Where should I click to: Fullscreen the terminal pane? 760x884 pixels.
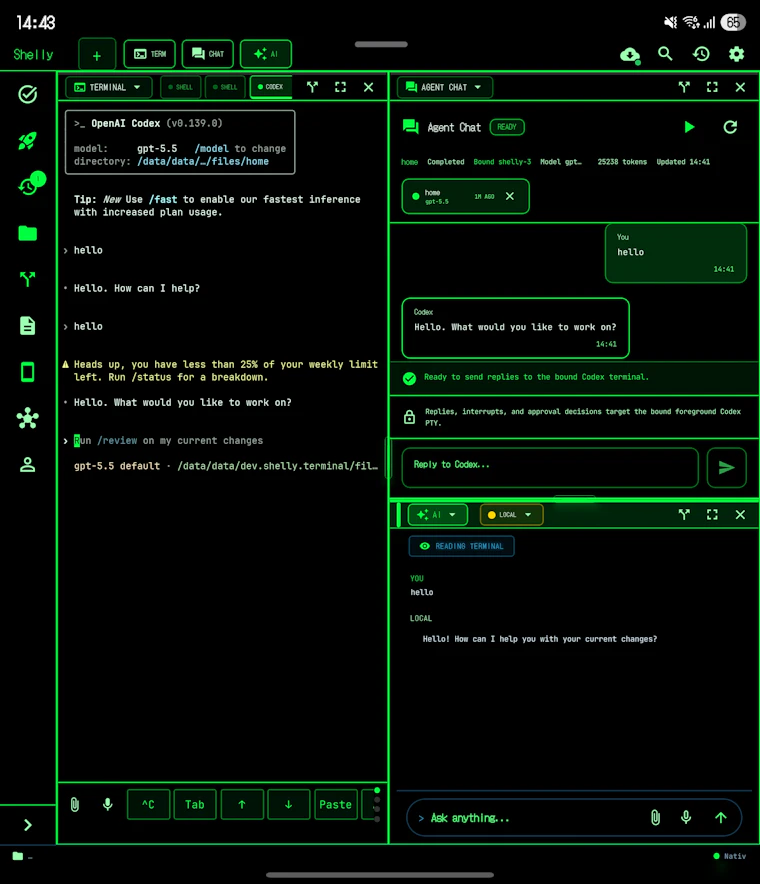coord(341,87)
